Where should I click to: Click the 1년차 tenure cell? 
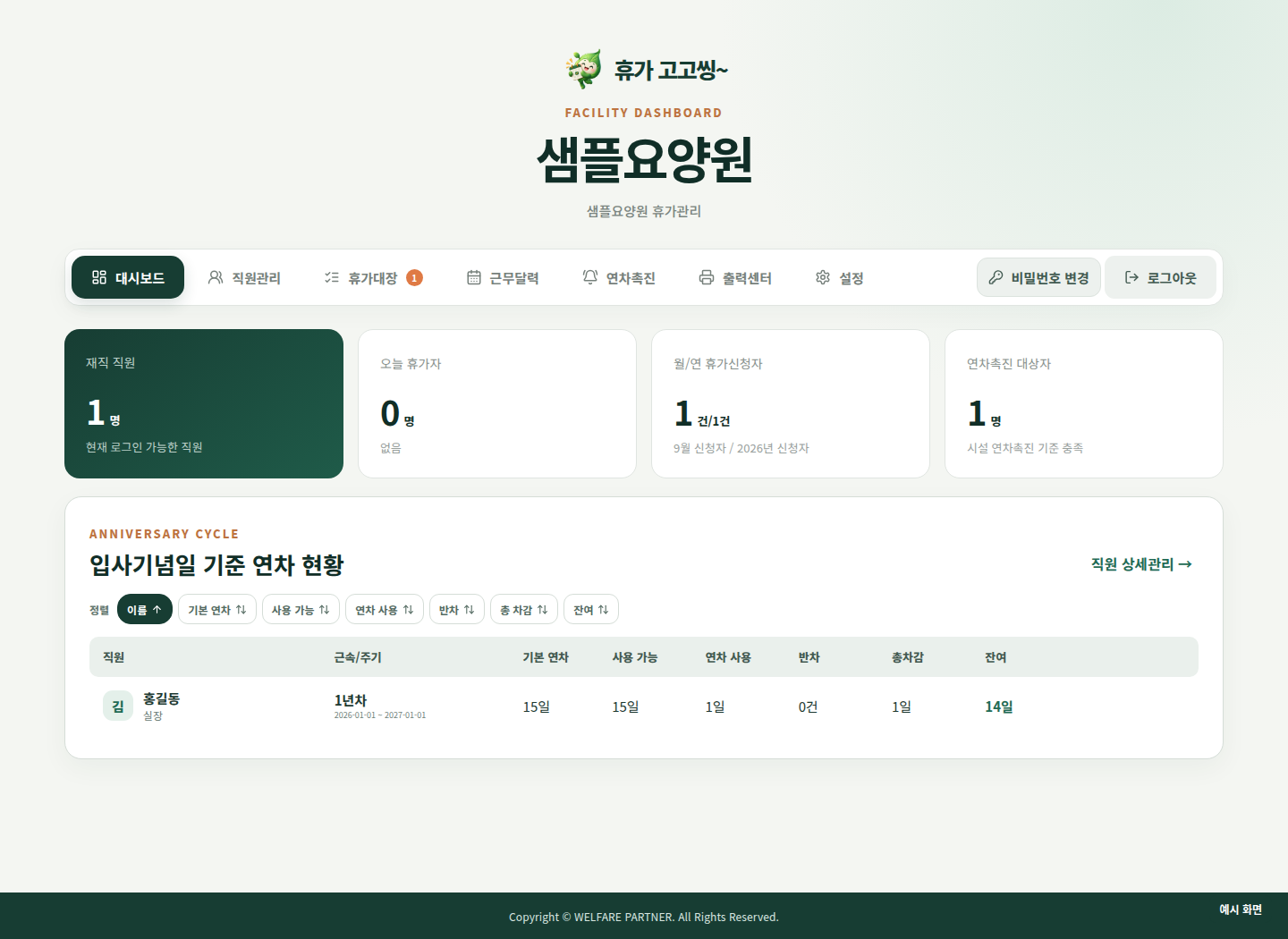point(351,700)
